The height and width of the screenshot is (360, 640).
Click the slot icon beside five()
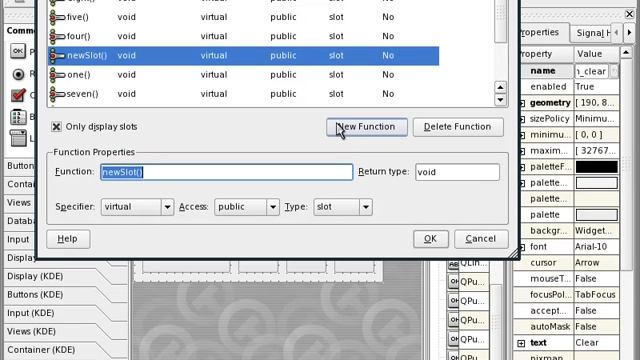[57, 17]
